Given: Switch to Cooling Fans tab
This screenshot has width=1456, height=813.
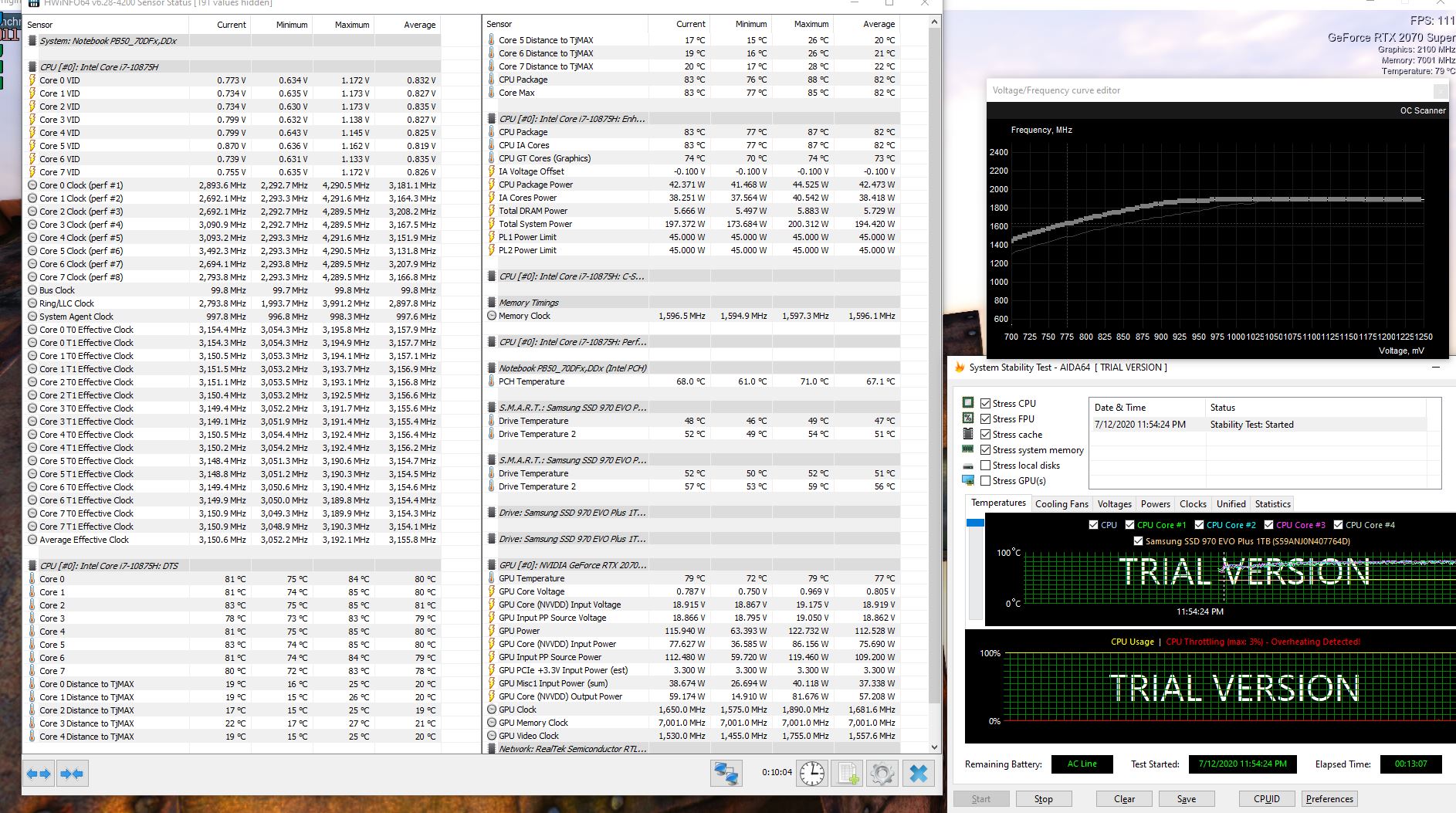Looking at the screenshot, I should [1062, 504].
